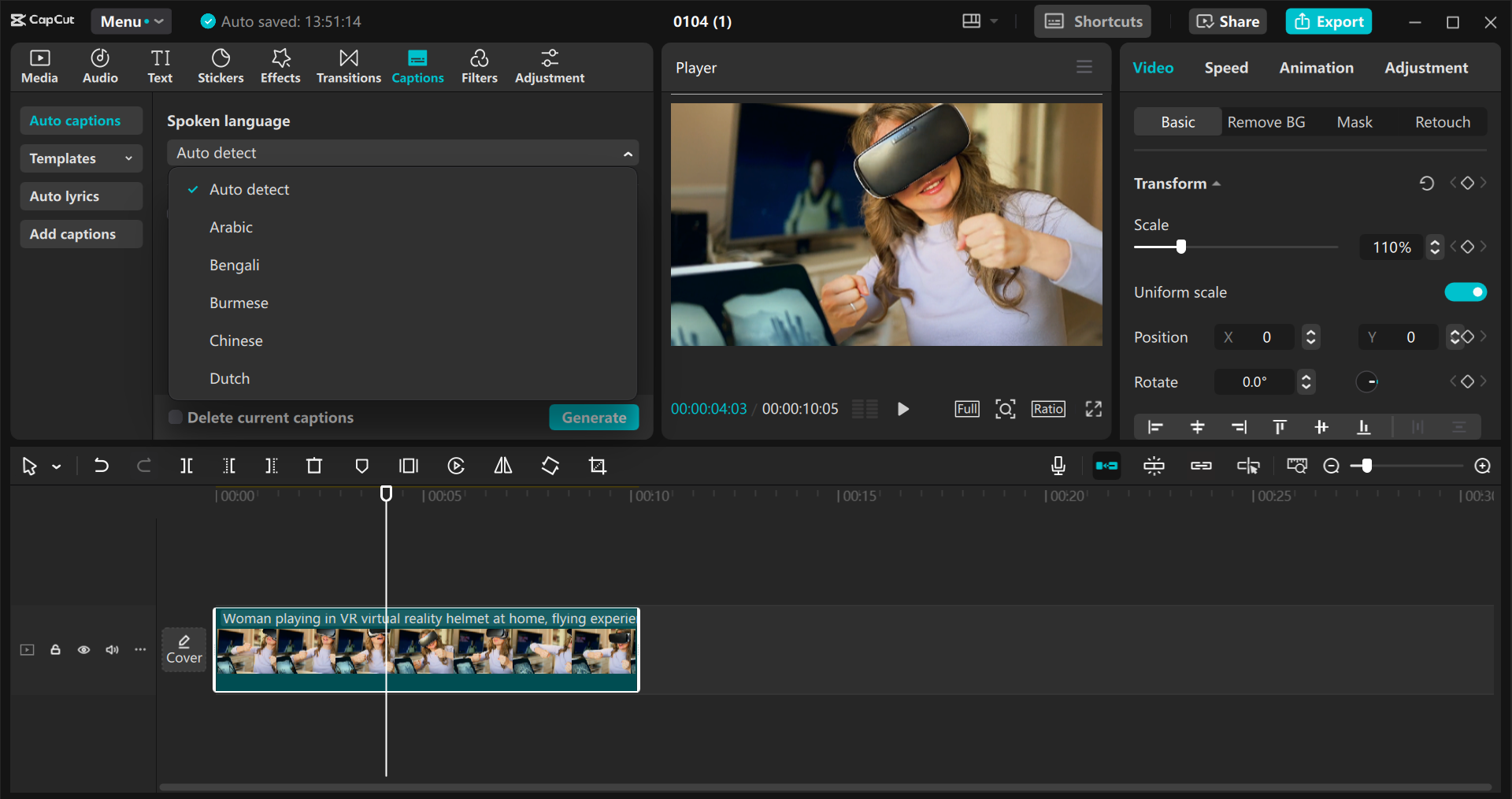Click Auto lyrics button
The image size is (1512, 799).
click(x=80, y=196)
